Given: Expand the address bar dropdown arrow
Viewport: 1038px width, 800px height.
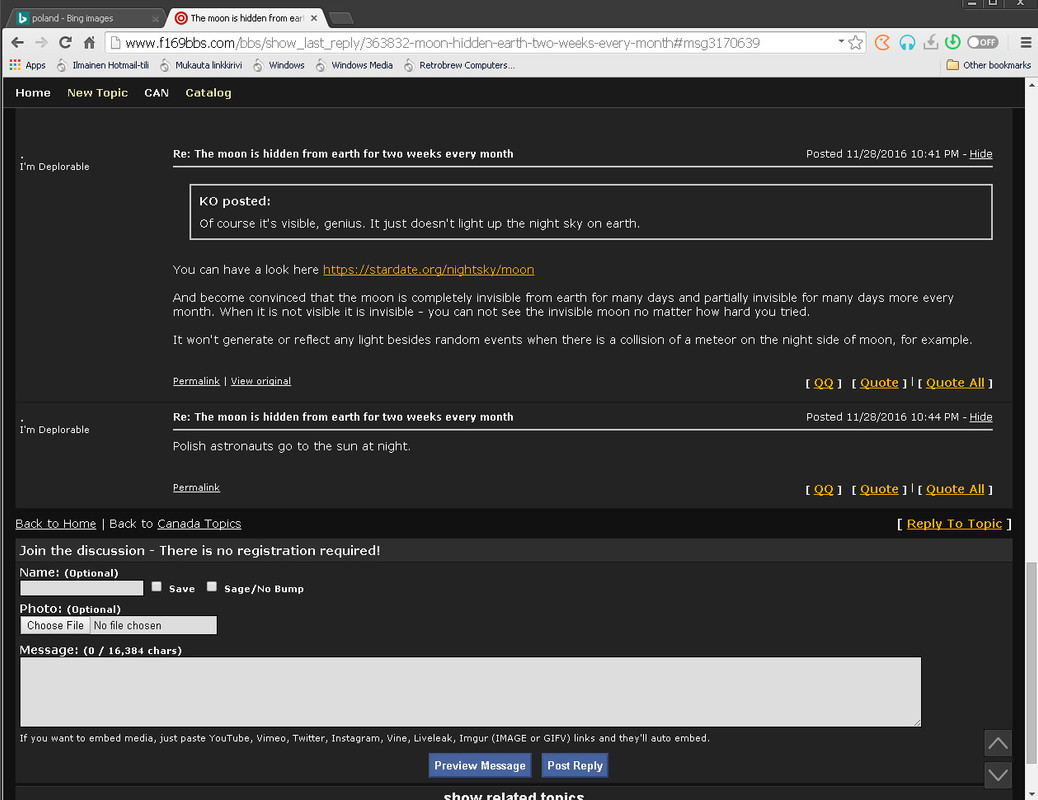Looking at the screenshot, I should pos(841,42).
